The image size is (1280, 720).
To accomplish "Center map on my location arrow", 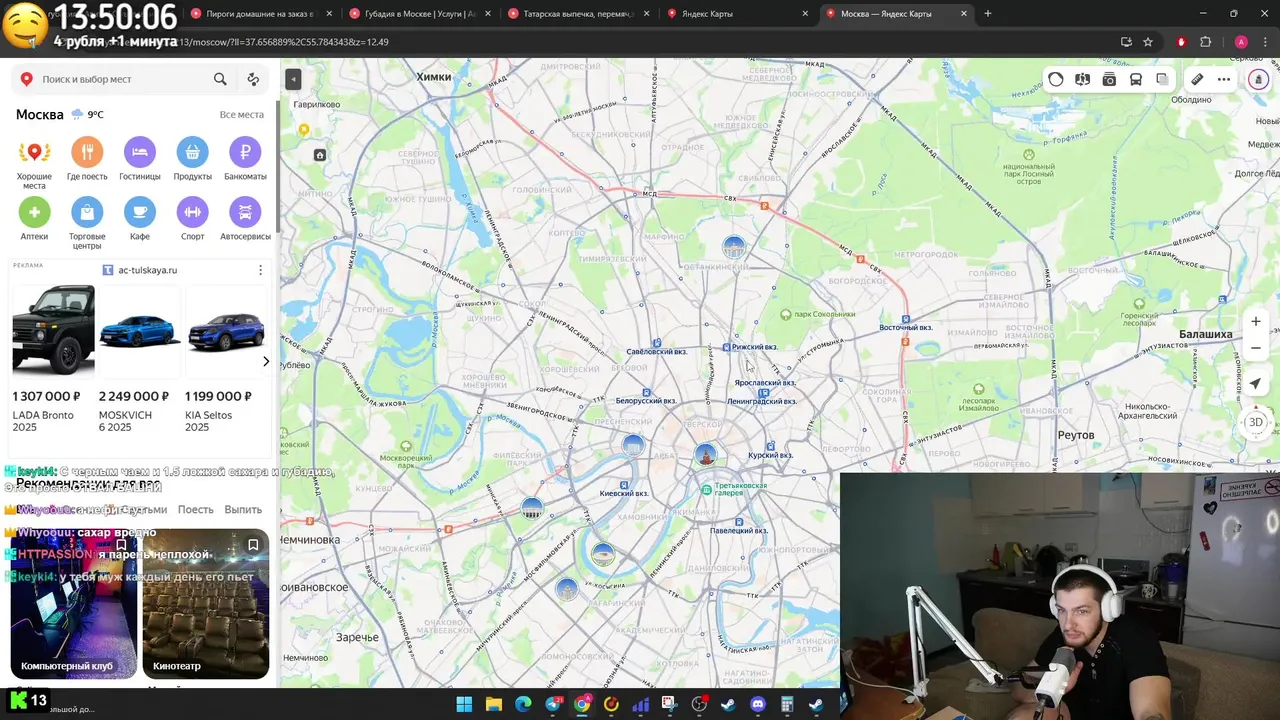I will tap(1256, 384).
